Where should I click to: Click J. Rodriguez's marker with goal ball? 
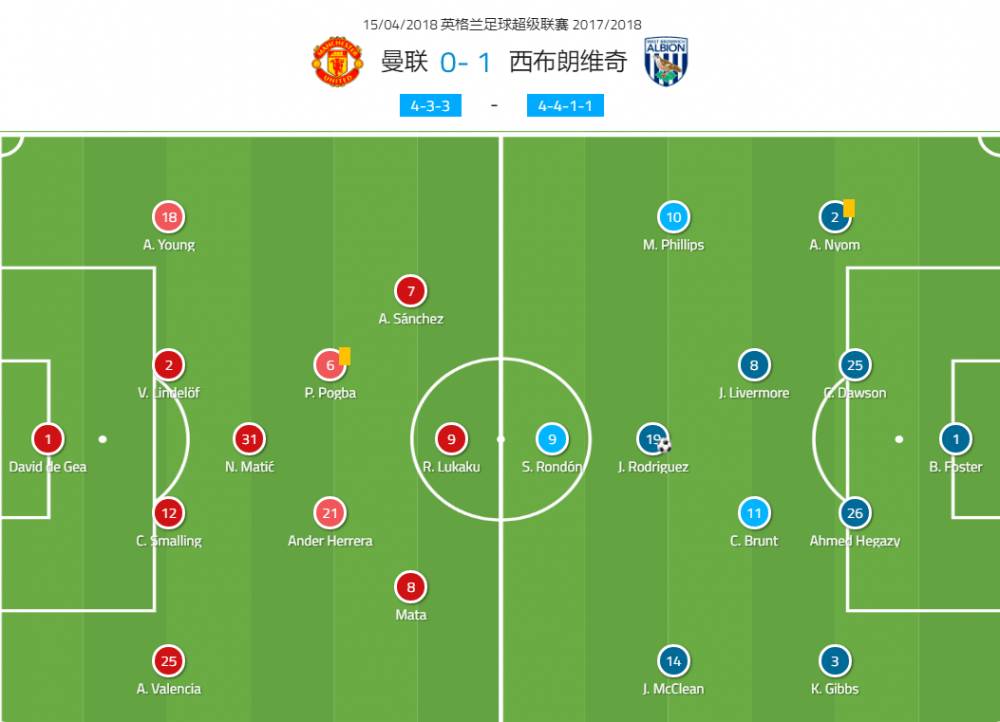click(x=654, y=439)
